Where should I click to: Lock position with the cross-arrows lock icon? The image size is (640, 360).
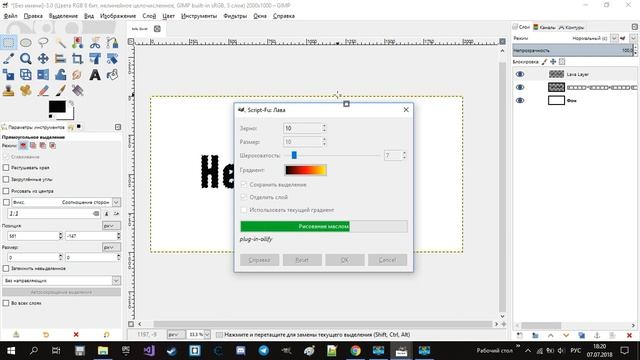(x=553, y=62)
